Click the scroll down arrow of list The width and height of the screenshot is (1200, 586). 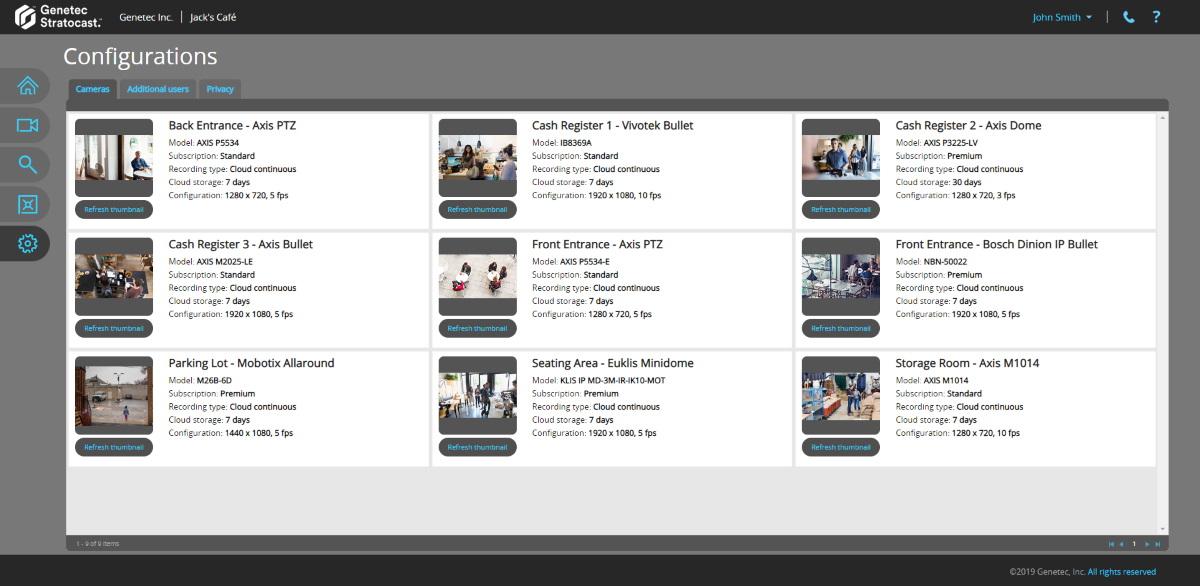[x=1163, y=529]
